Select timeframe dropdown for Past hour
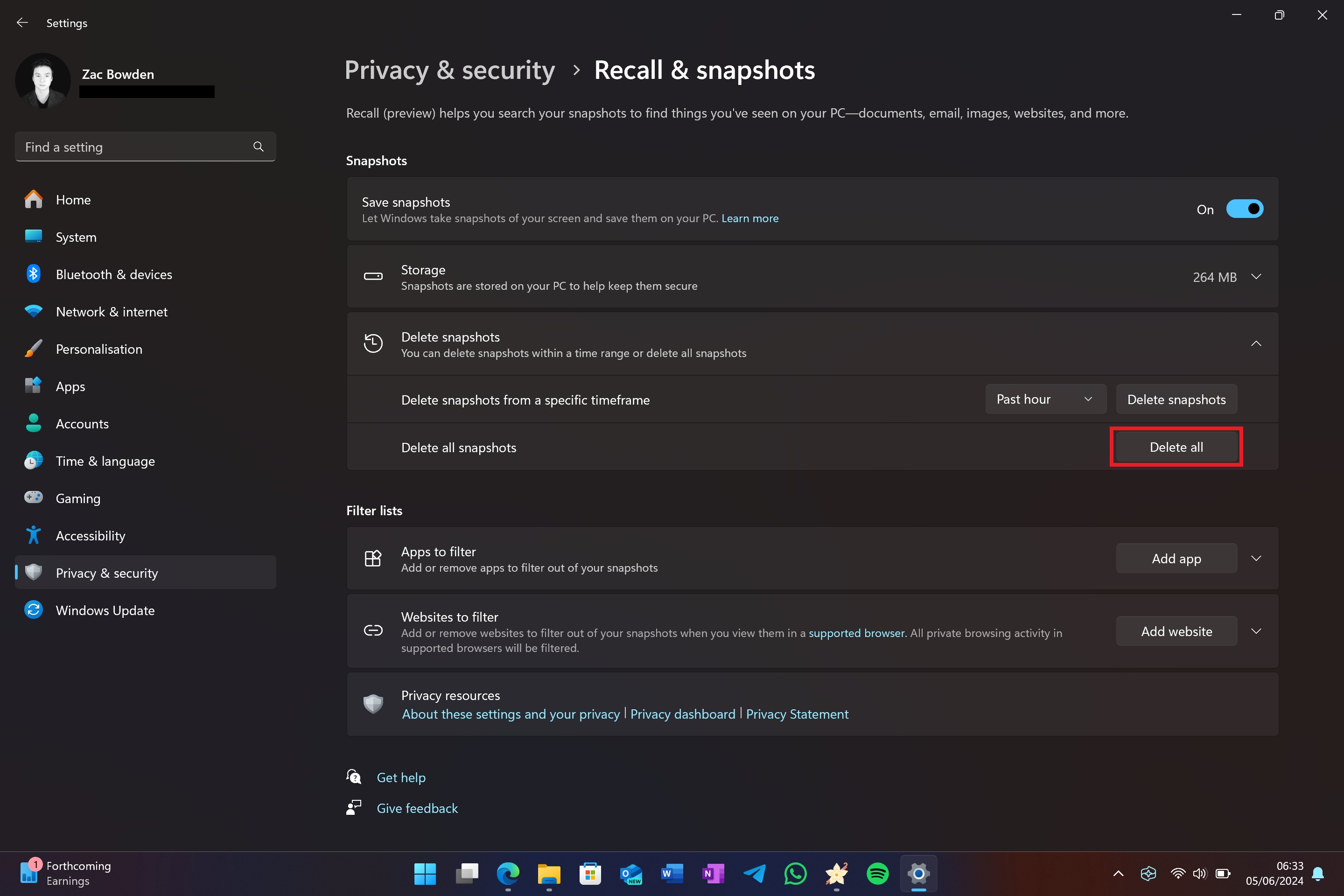The image size is (1344, 896). [x=1045, y=399]
